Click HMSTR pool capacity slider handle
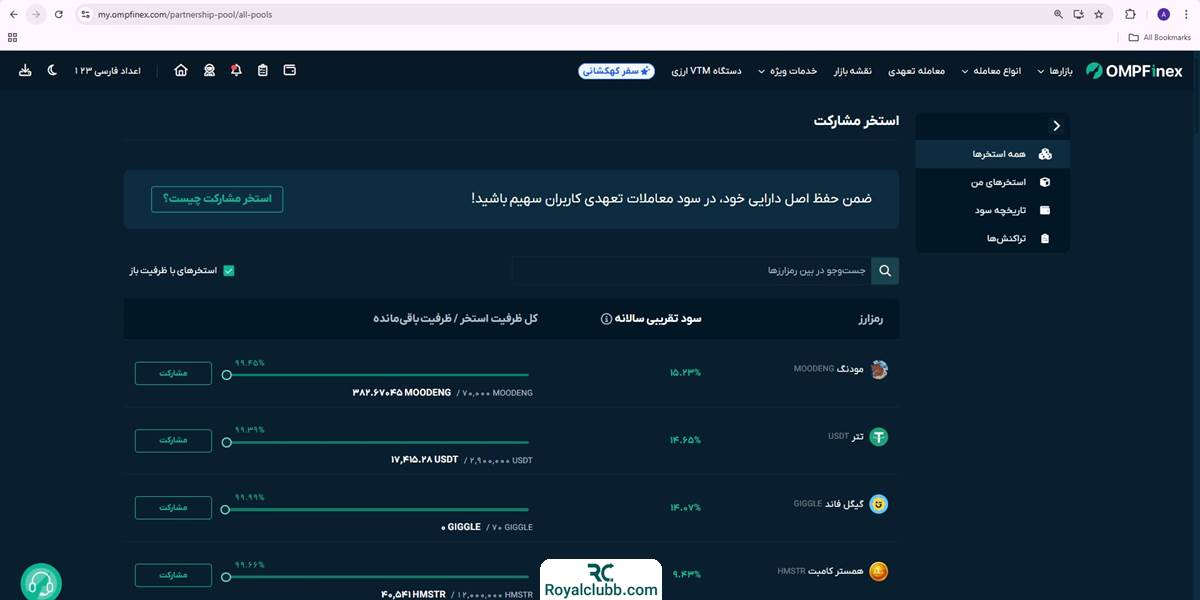 227,577
